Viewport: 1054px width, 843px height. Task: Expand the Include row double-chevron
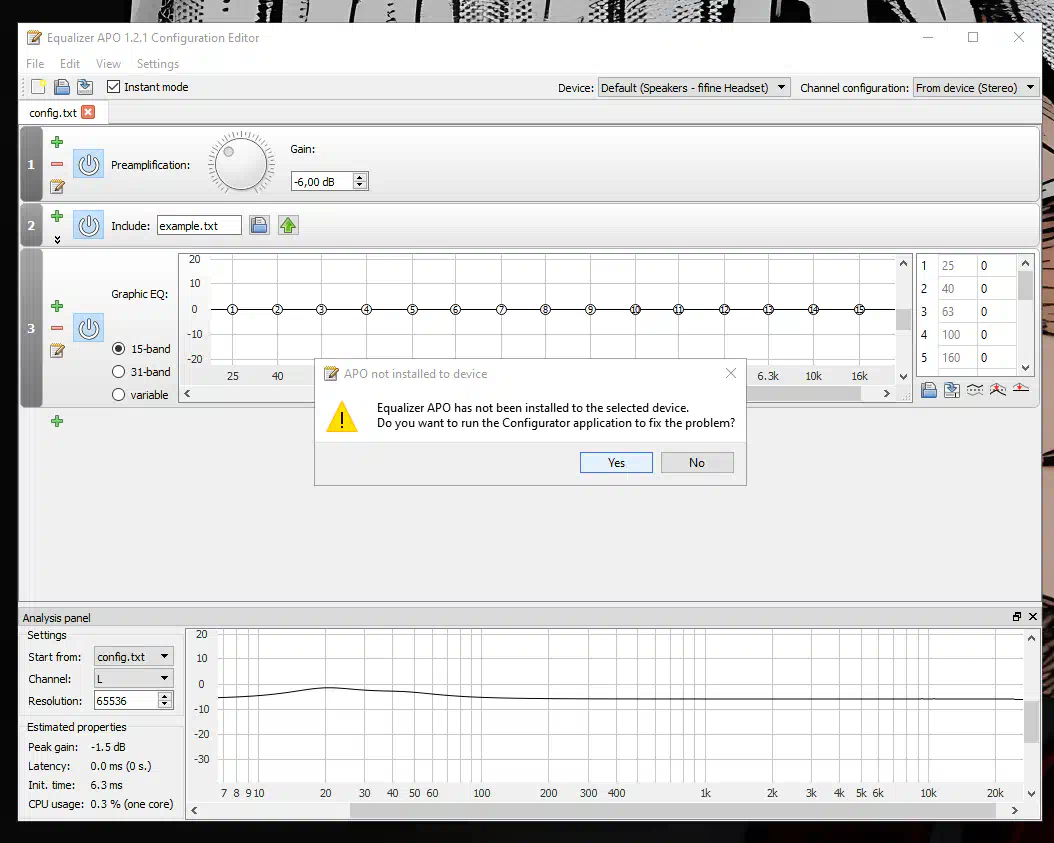pos(57,239)
